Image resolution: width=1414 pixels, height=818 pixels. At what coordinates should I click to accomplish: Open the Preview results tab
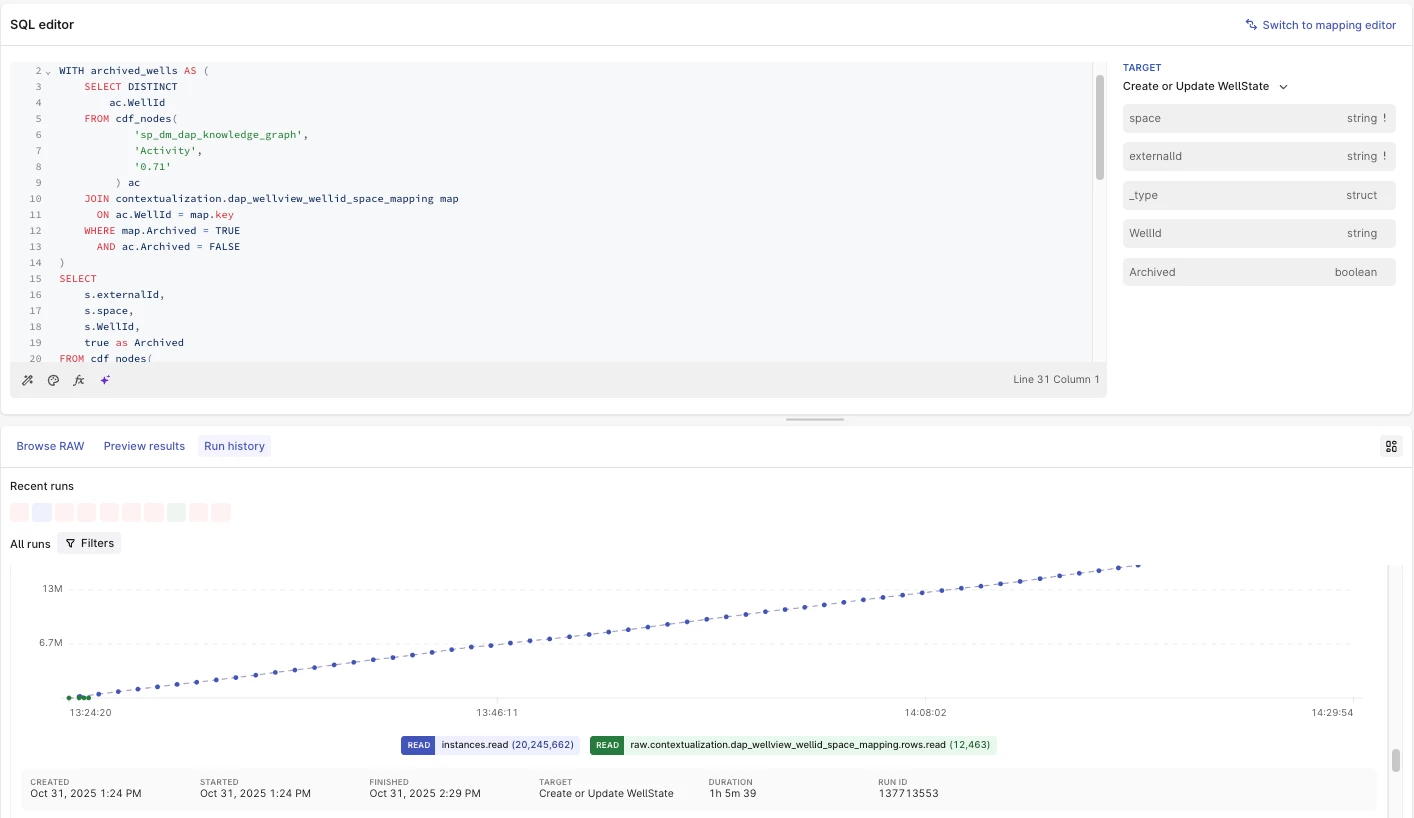coord(144,446)
